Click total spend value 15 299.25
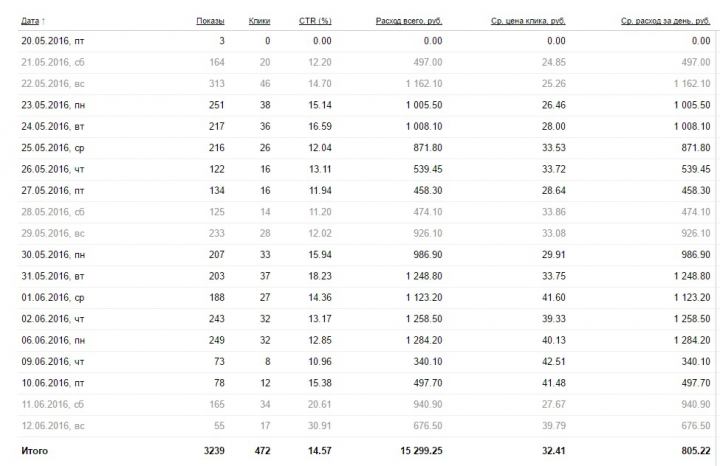 (421, 450)
